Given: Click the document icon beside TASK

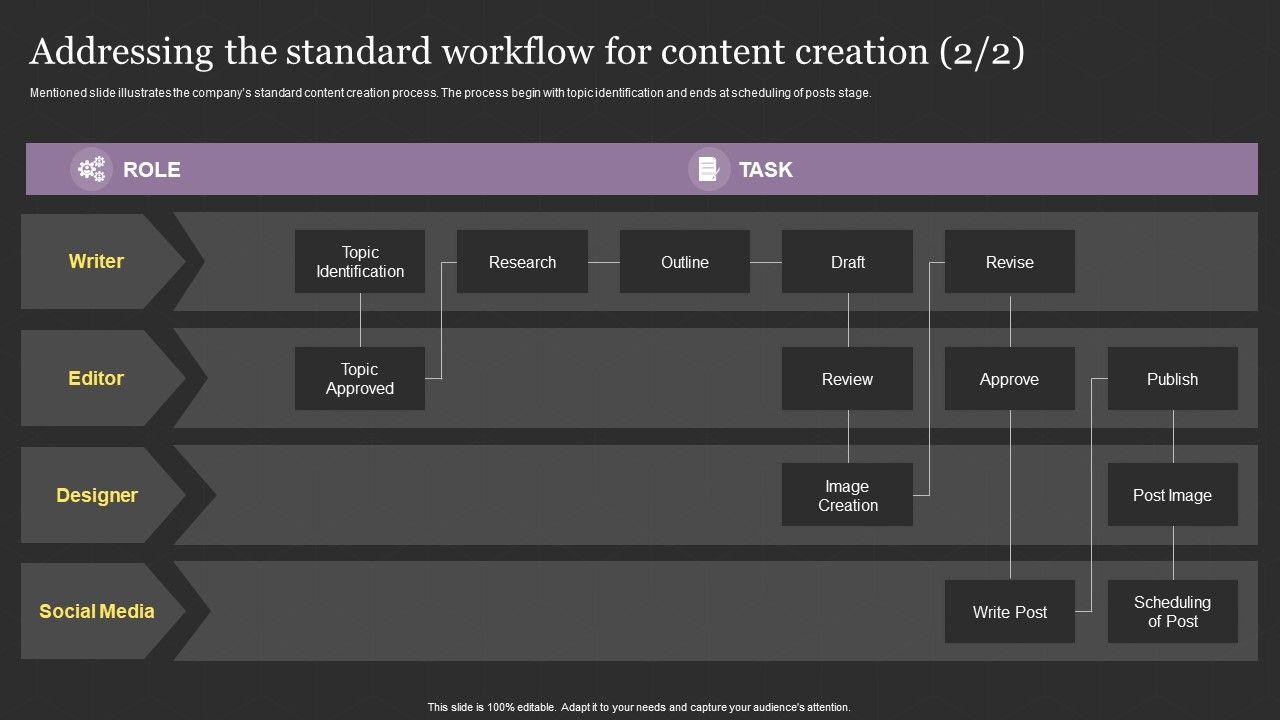Looking at the screenshot, I should click(x=708, y=170).
